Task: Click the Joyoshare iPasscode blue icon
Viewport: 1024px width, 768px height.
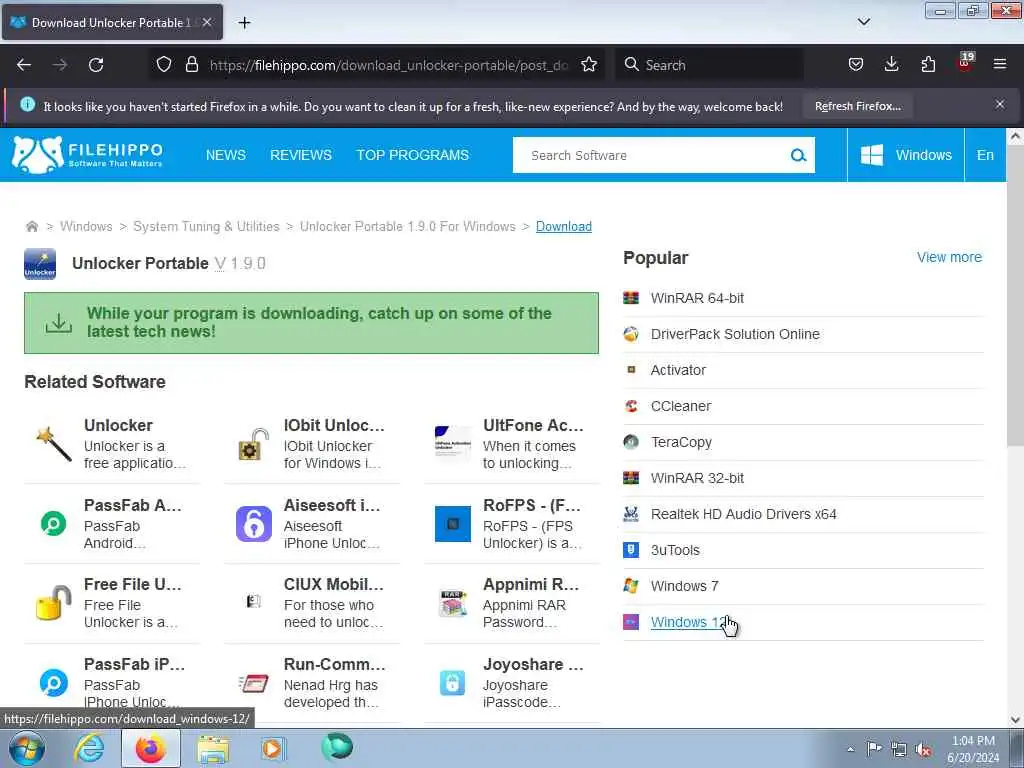Action: (453, 683)
